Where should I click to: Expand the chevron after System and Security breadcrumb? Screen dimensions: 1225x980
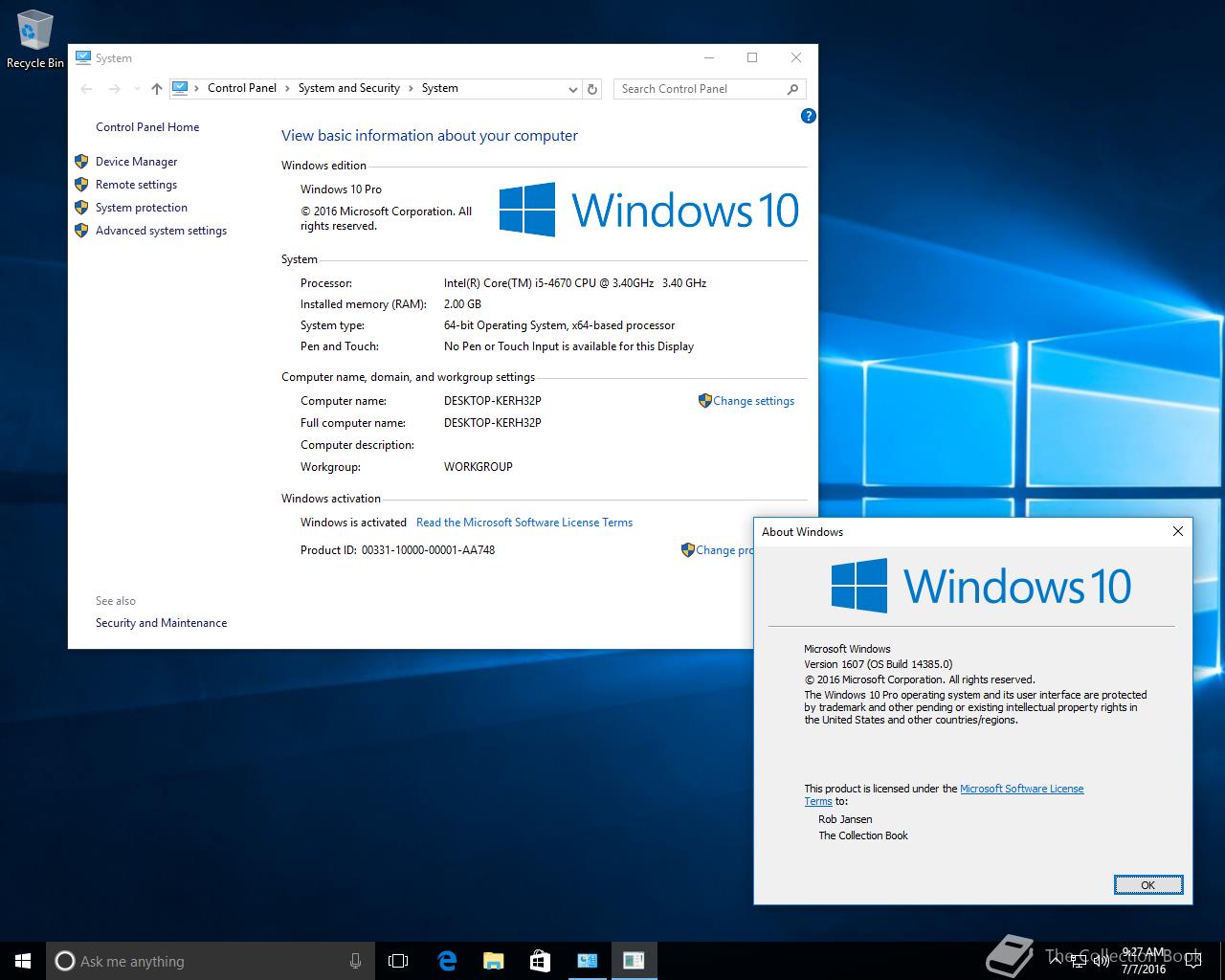tap(412, 88)
